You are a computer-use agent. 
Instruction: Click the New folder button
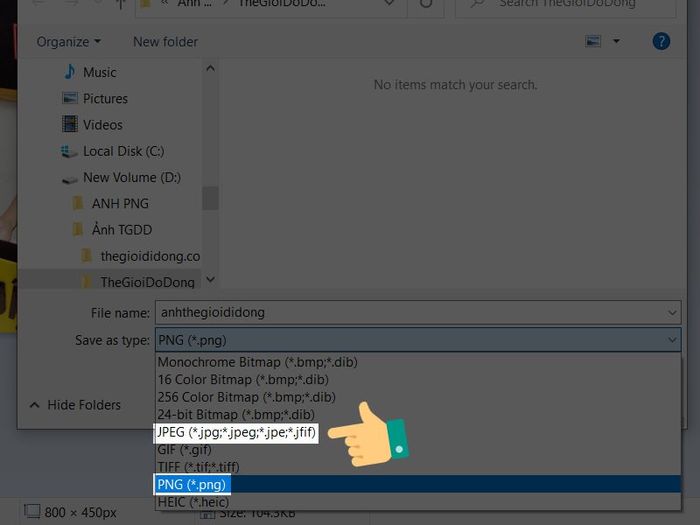point(165,42)
